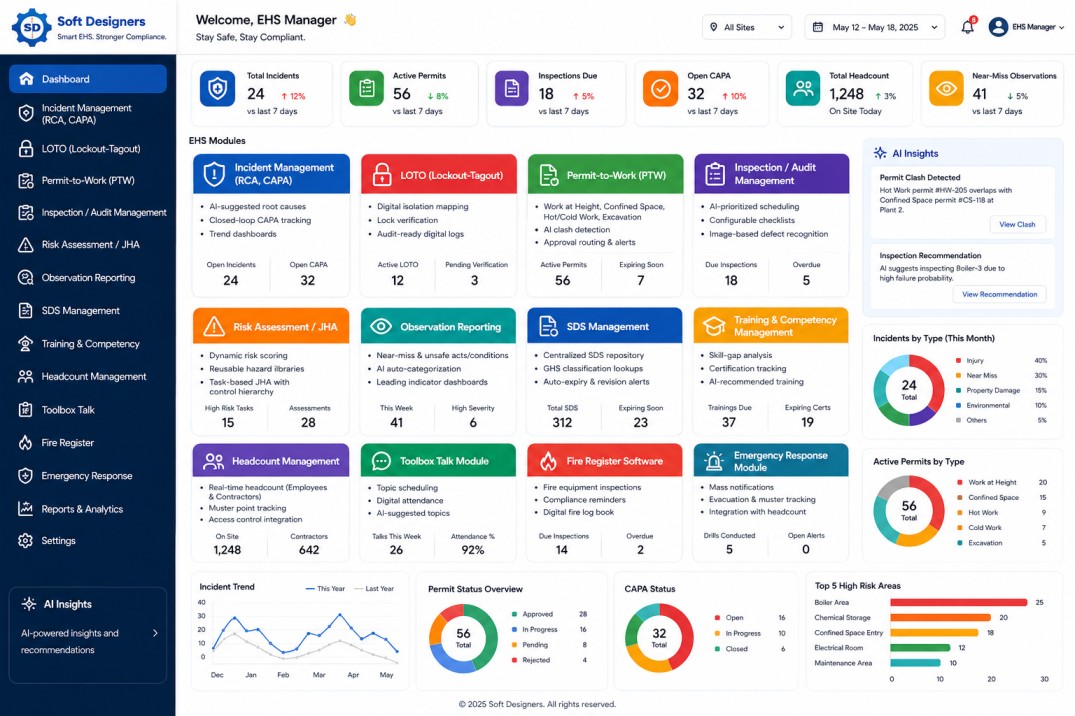Screen dimensions: 1075x716
Task: Click the sidebar Settings gear icon
Action: (x=25, y=540)
